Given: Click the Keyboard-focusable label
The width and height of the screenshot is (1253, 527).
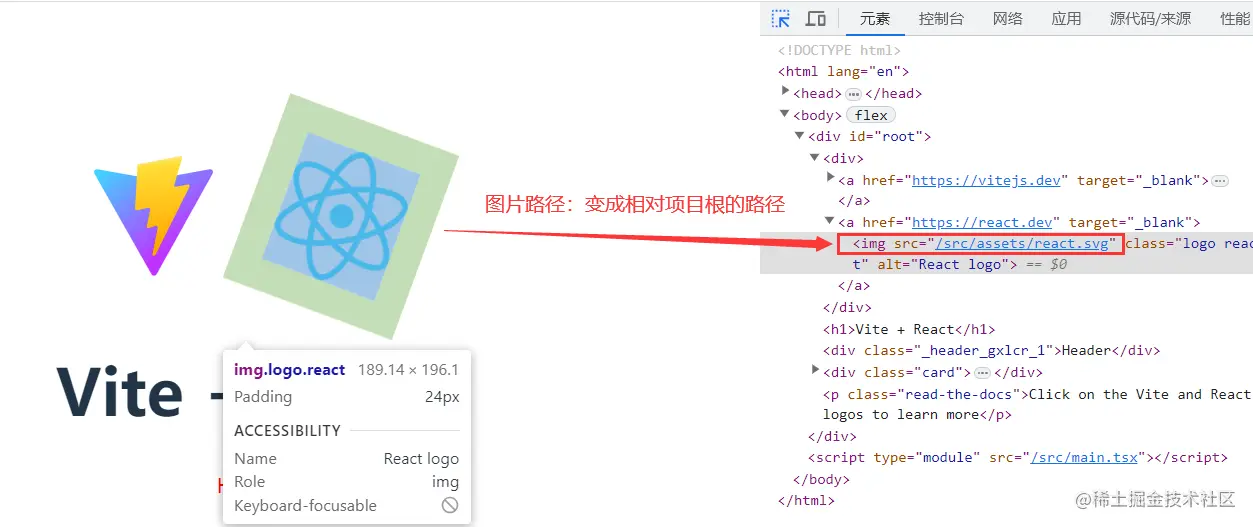Looking at the screenshot, I should coord(305,506).
